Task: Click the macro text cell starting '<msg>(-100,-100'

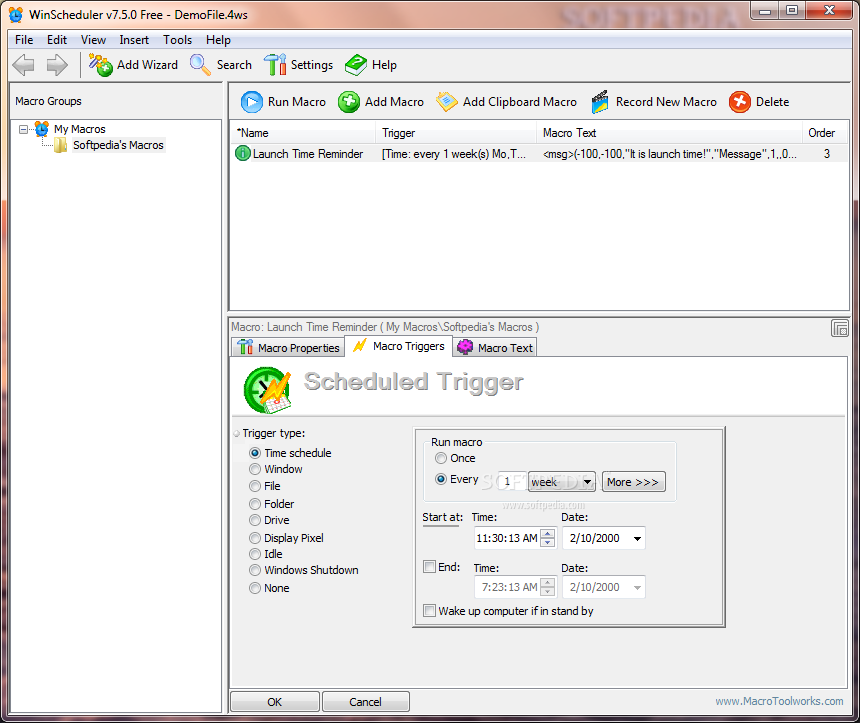Action: pos(670,154)
